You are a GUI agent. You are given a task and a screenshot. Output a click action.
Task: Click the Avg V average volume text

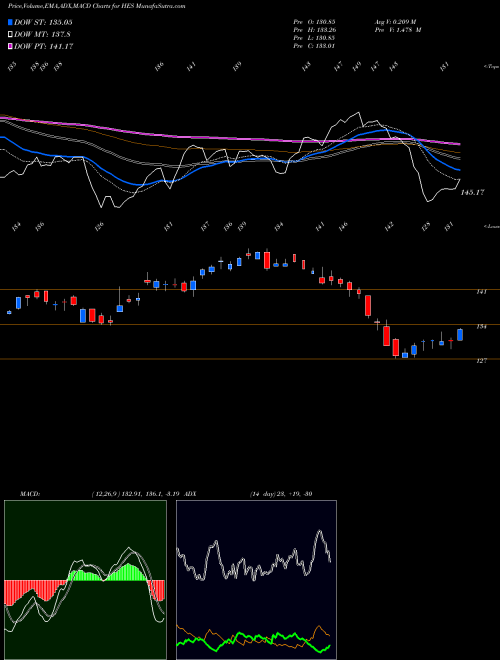click(x=395, y=22)
